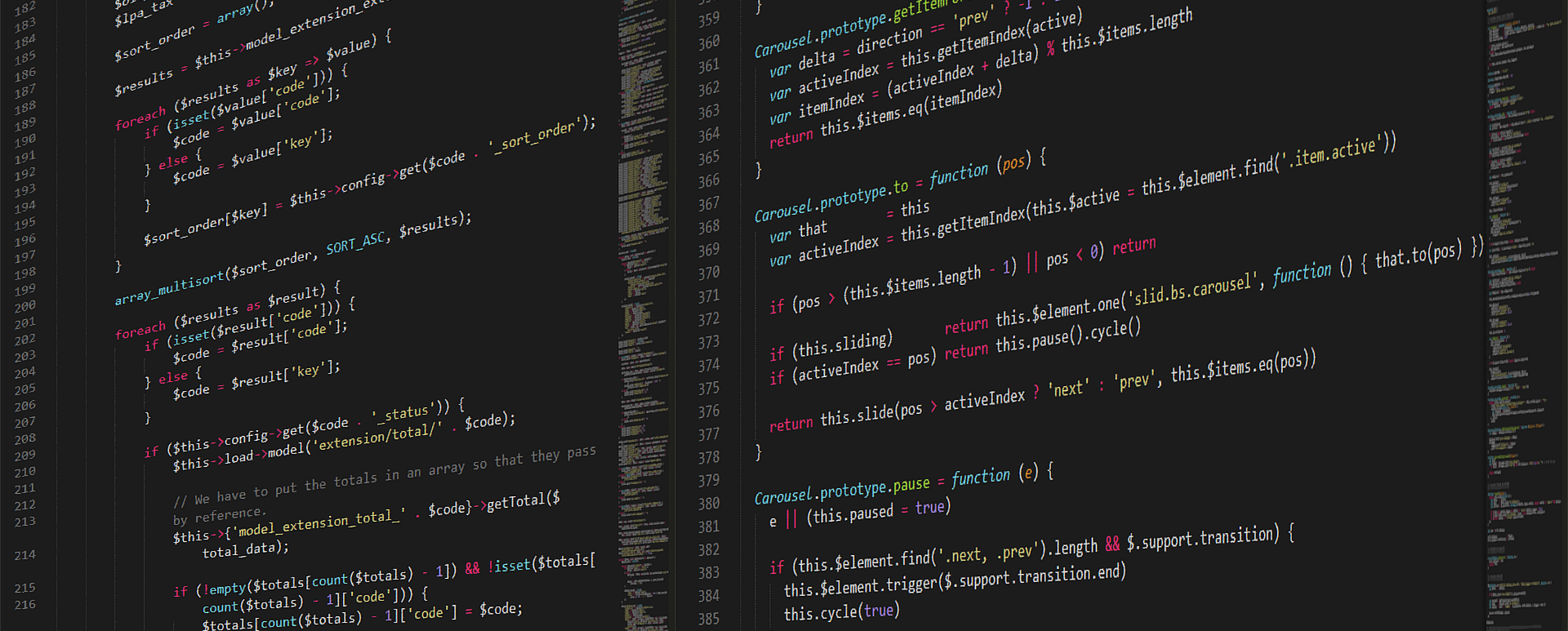Screen dimensions: 1568x631
Task: Place cursor on this.cycle(true) call
Action: tap(841, 612)
